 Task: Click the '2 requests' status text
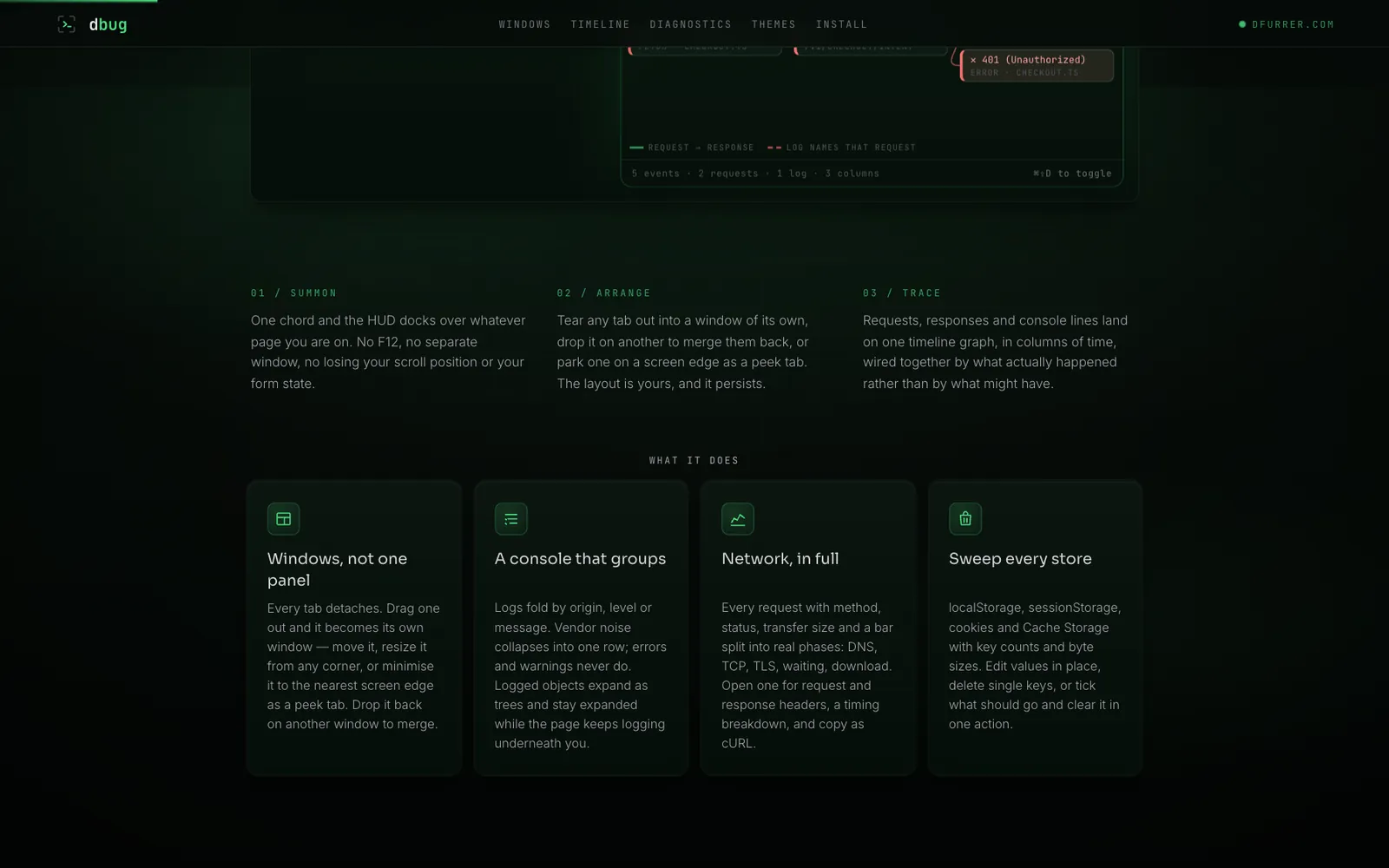[x=728, y=174]
